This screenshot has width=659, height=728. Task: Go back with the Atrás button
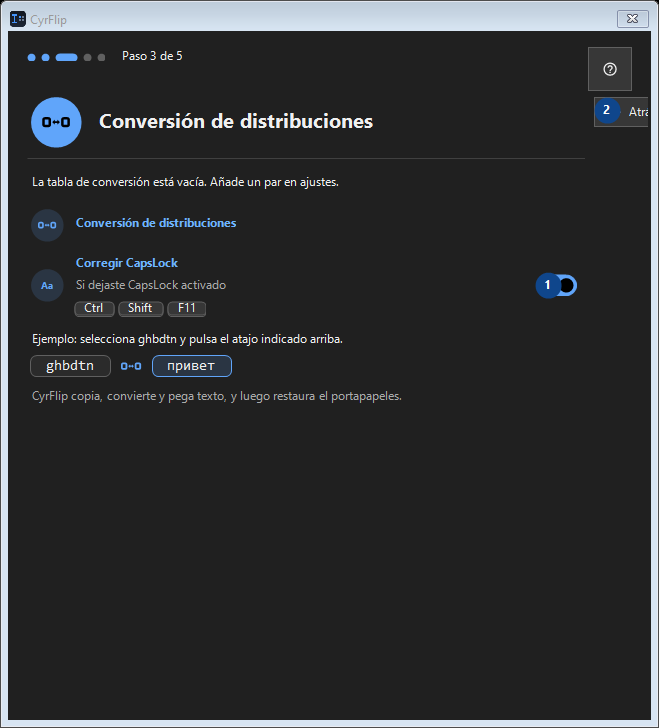(x=621, y=112)
